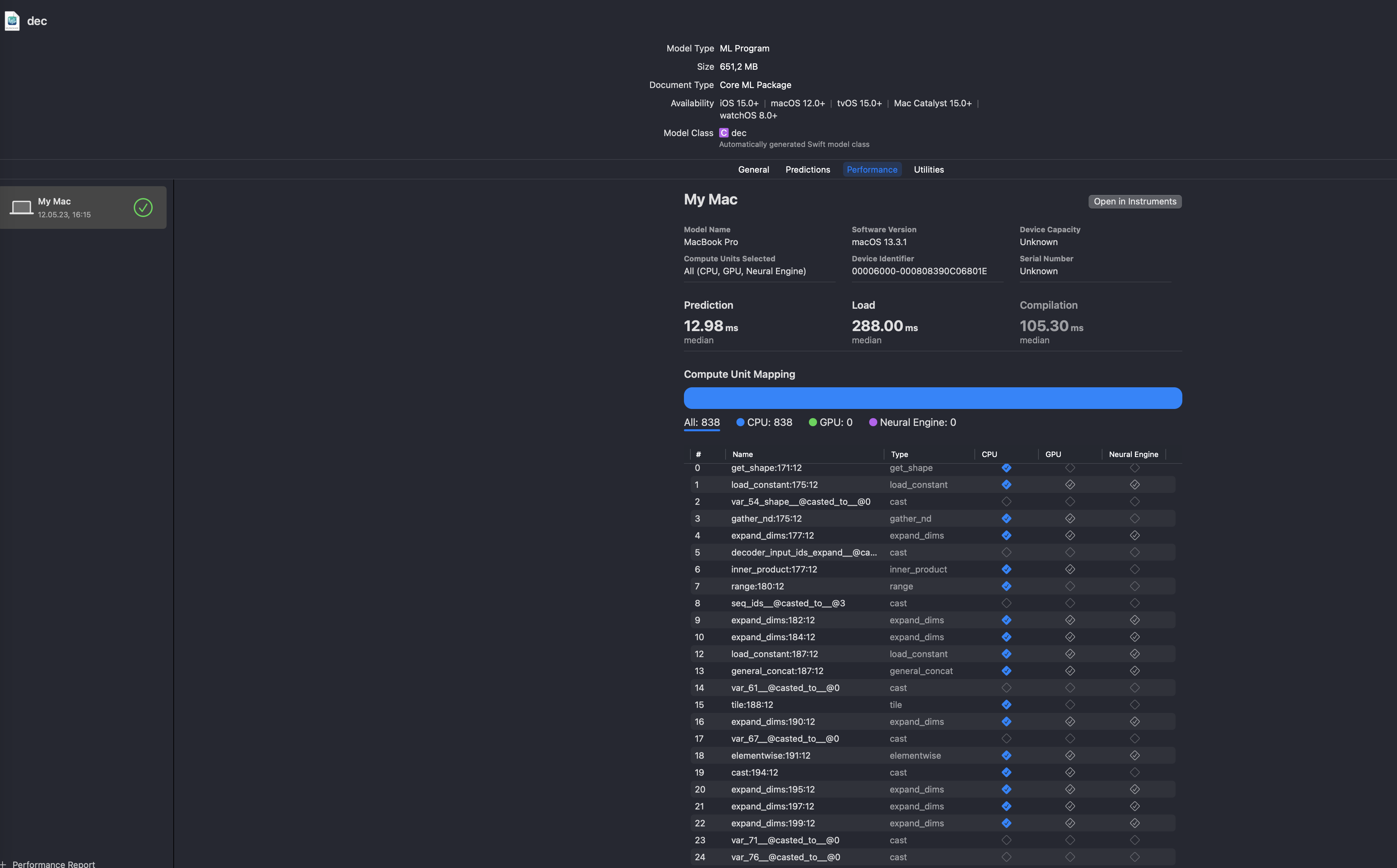Select row var_61__@casted_to__@0
1397x868 pixels.
[932, 688]
